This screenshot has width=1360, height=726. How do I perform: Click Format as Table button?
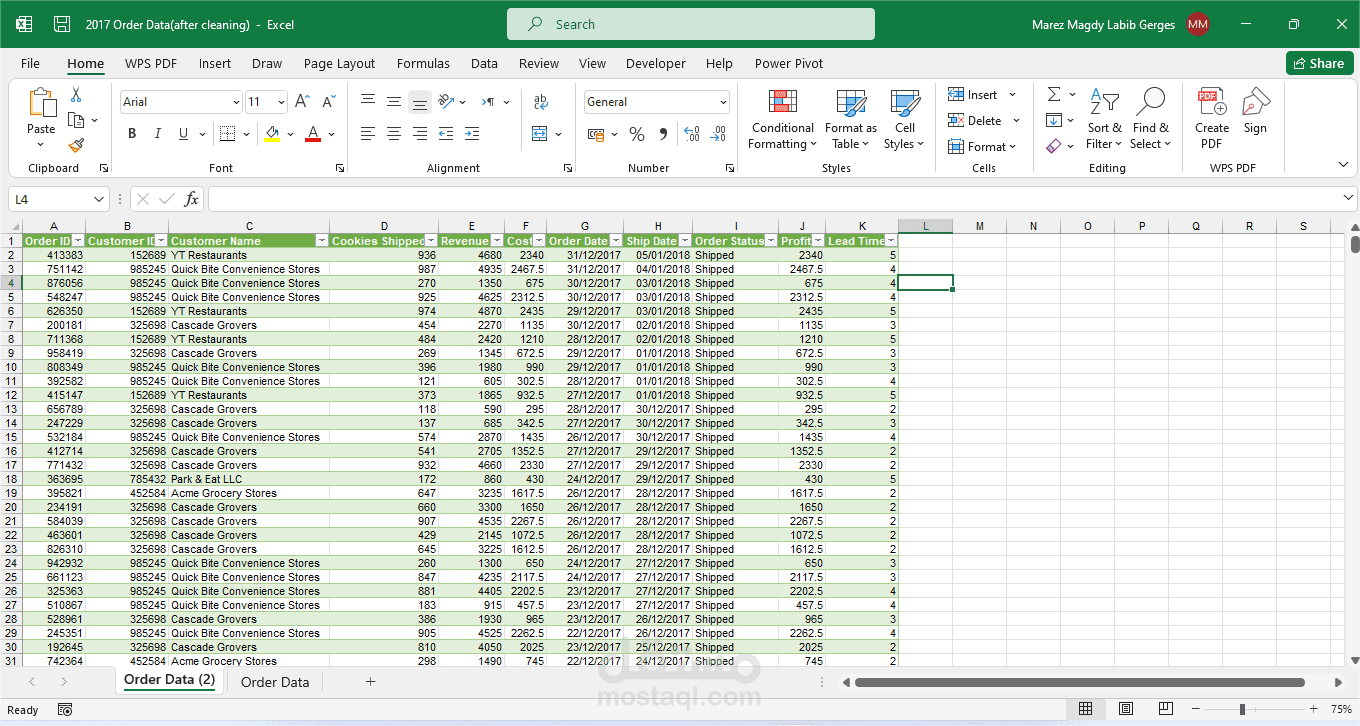tap(851, 119)
